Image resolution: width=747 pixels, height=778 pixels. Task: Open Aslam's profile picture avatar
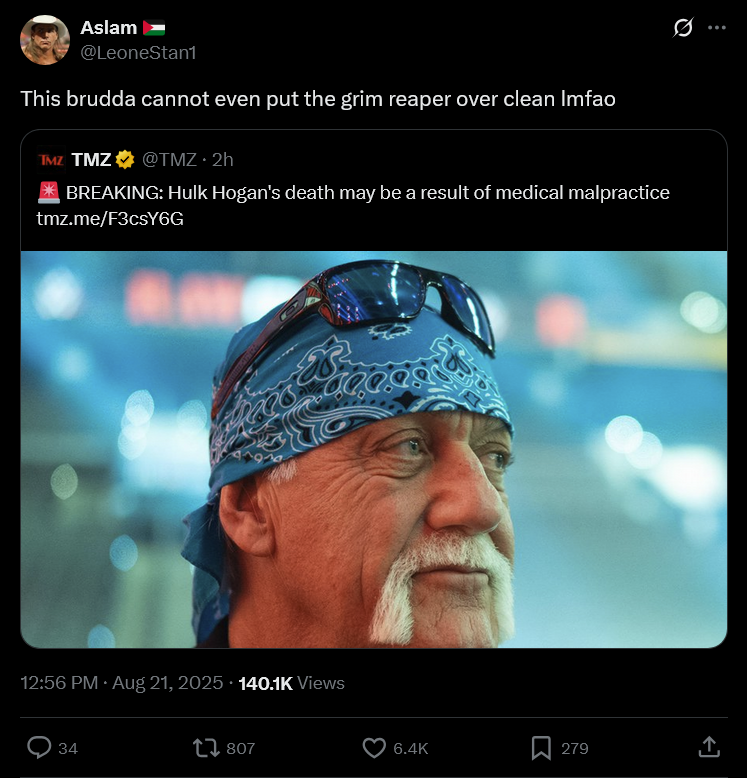45,40
